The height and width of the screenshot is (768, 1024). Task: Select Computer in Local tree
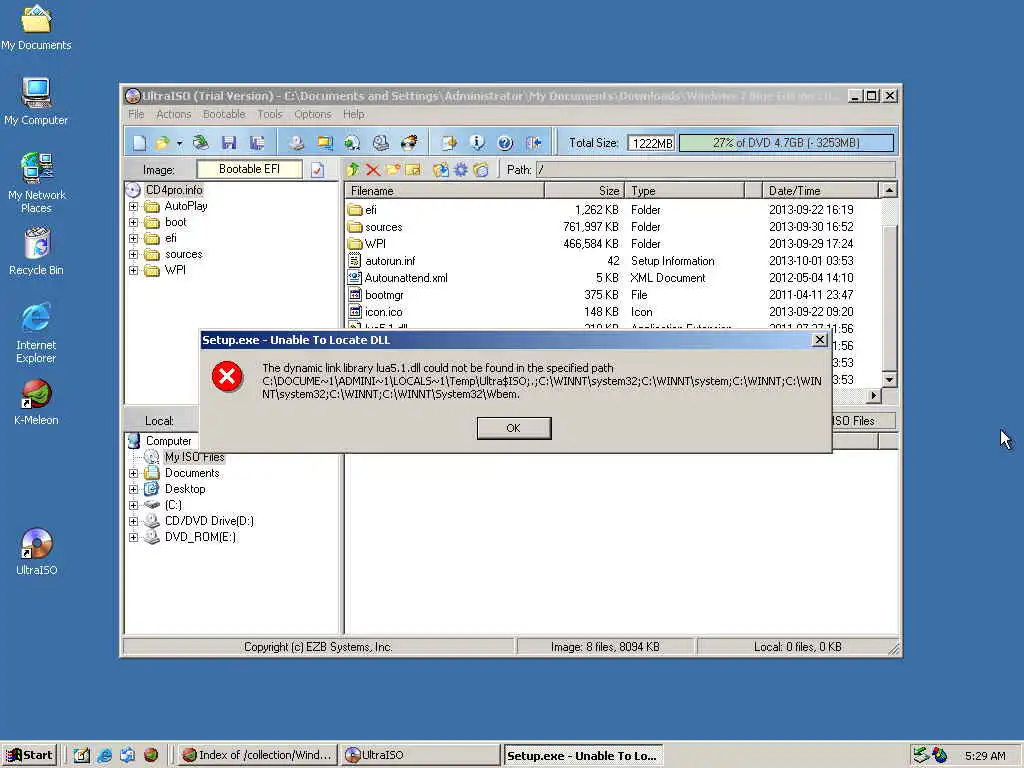click(168, 441)
